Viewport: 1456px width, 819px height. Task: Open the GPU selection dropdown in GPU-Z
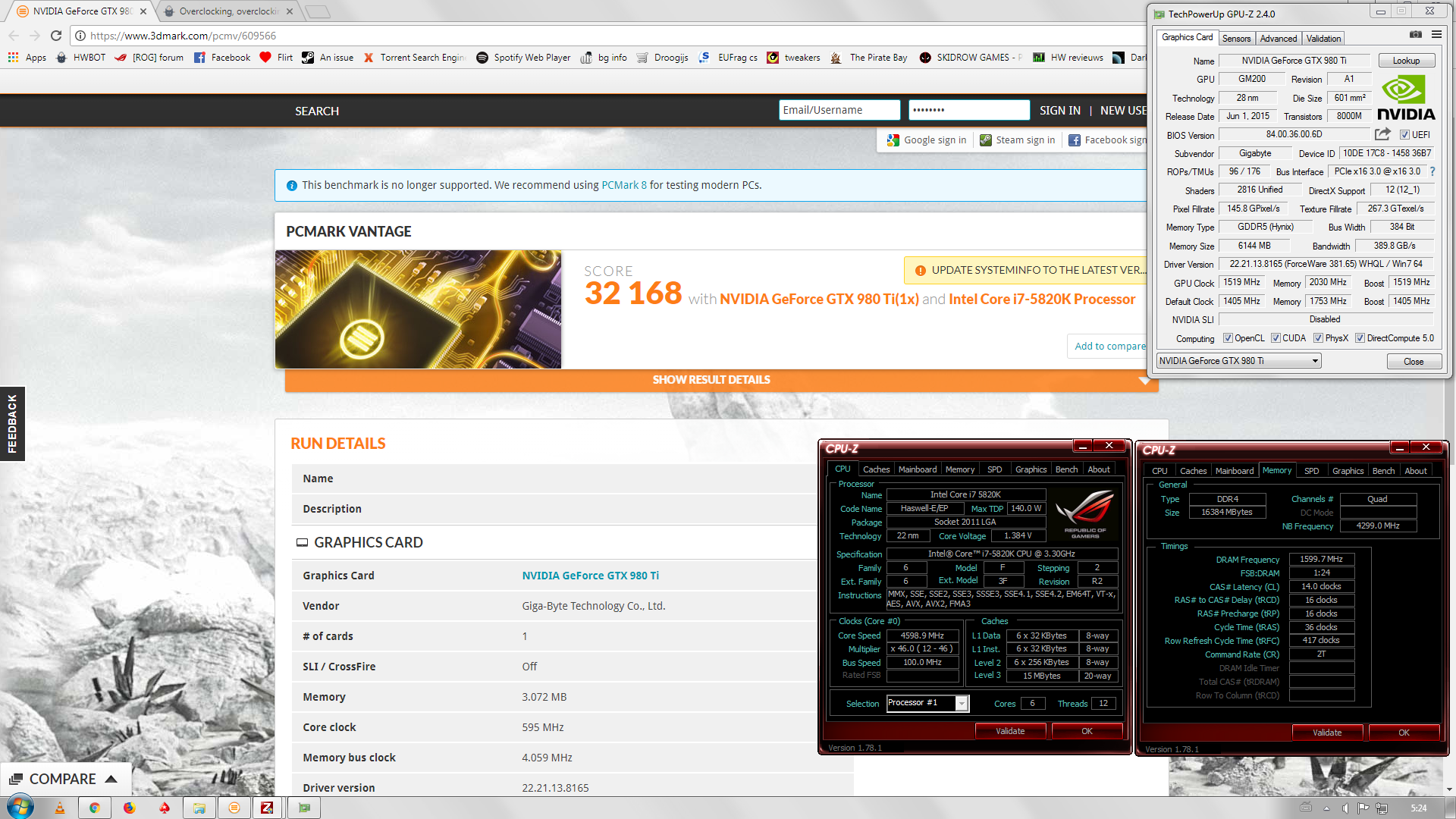1239,361
